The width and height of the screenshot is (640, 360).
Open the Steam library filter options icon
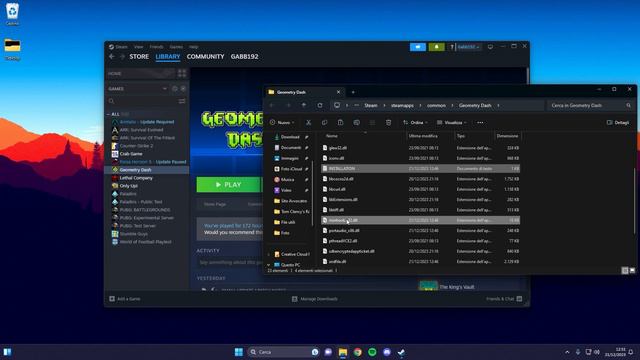point(182,101)
